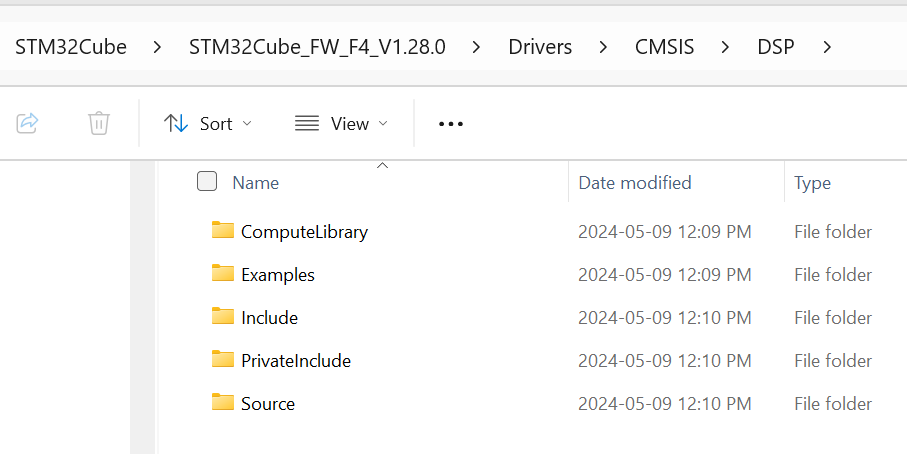Click the Share icon in toolbar
Screen dimensions: 907x454
coord(28,123)
